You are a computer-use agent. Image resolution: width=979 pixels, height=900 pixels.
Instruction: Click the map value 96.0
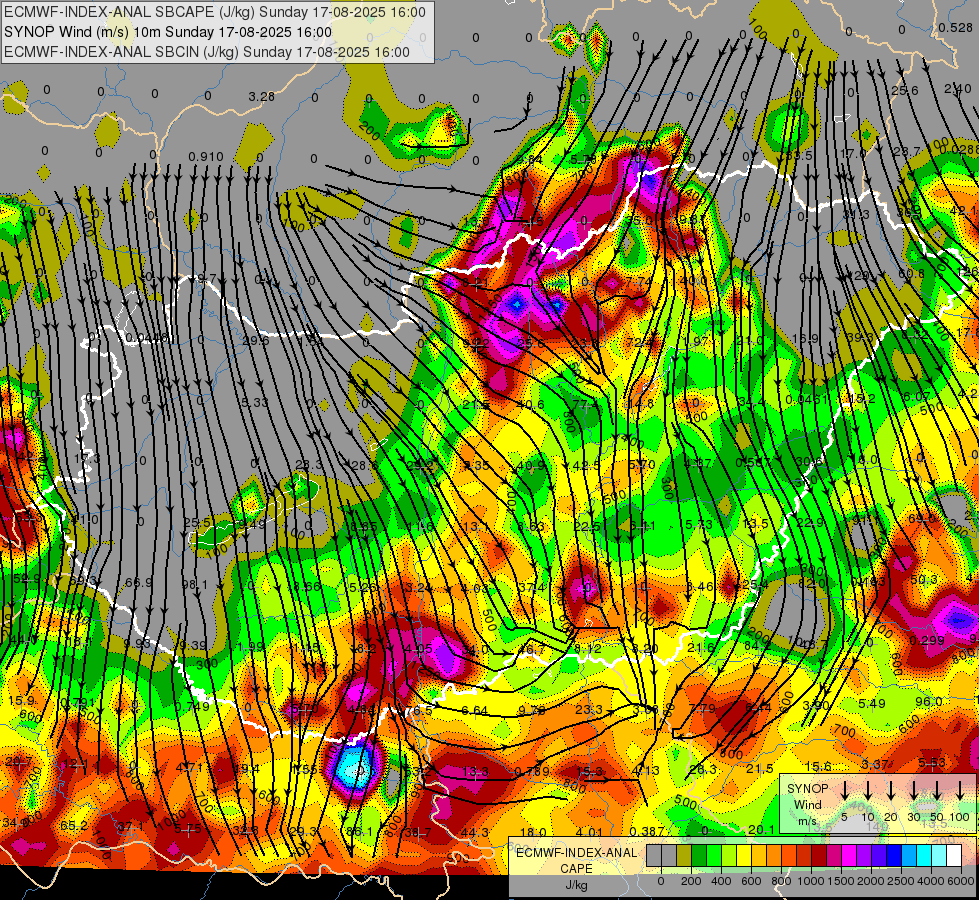[928, 702]
